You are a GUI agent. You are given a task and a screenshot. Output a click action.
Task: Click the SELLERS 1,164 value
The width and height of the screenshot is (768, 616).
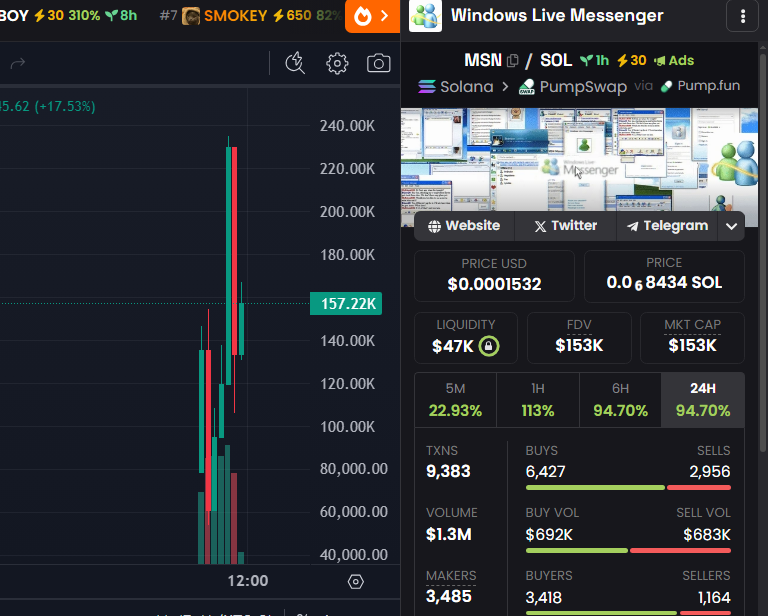pos(714,597)
